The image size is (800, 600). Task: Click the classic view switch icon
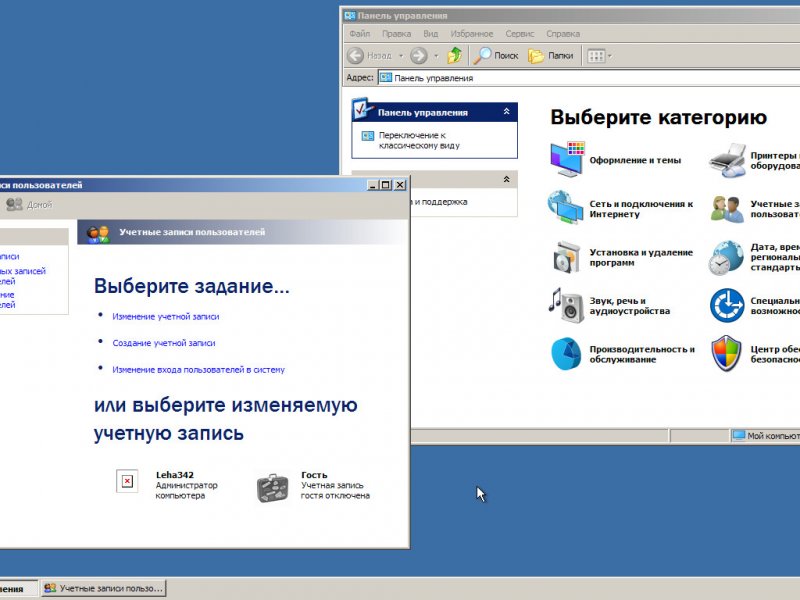pyautogui.click(x=367, y=136)
